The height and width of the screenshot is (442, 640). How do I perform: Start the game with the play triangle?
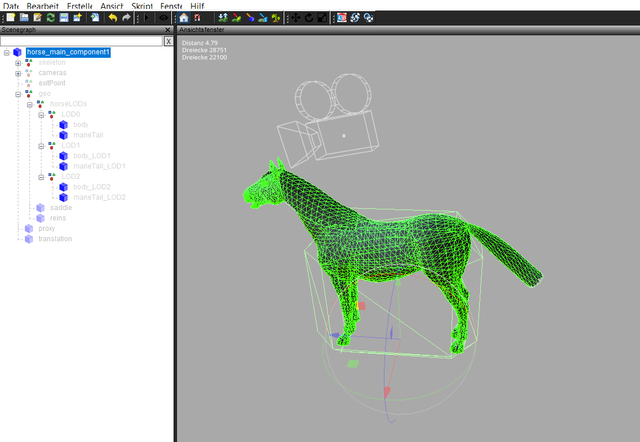coord(147,18)
